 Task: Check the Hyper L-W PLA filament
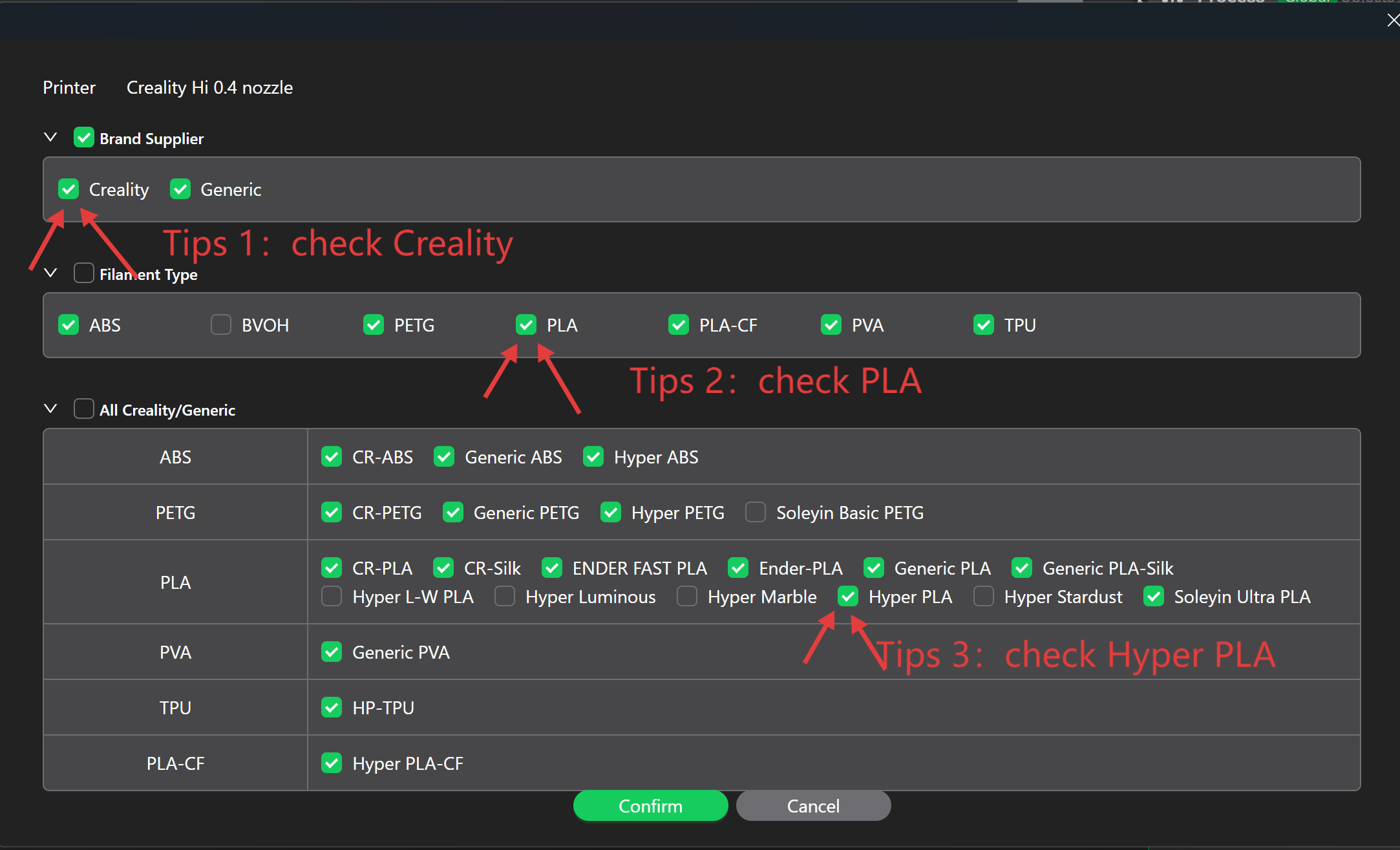coord(332,597)
